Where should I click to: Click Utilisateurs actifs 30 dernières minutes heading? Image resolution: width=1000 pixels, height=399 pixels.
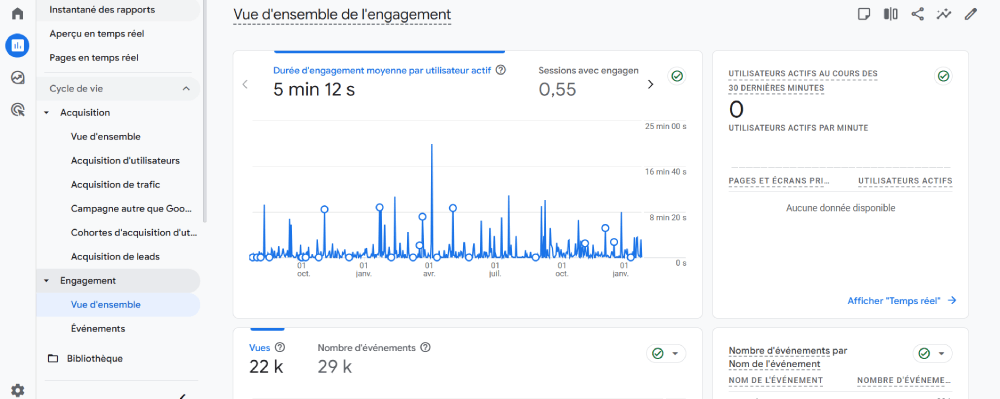pos(803,80)
